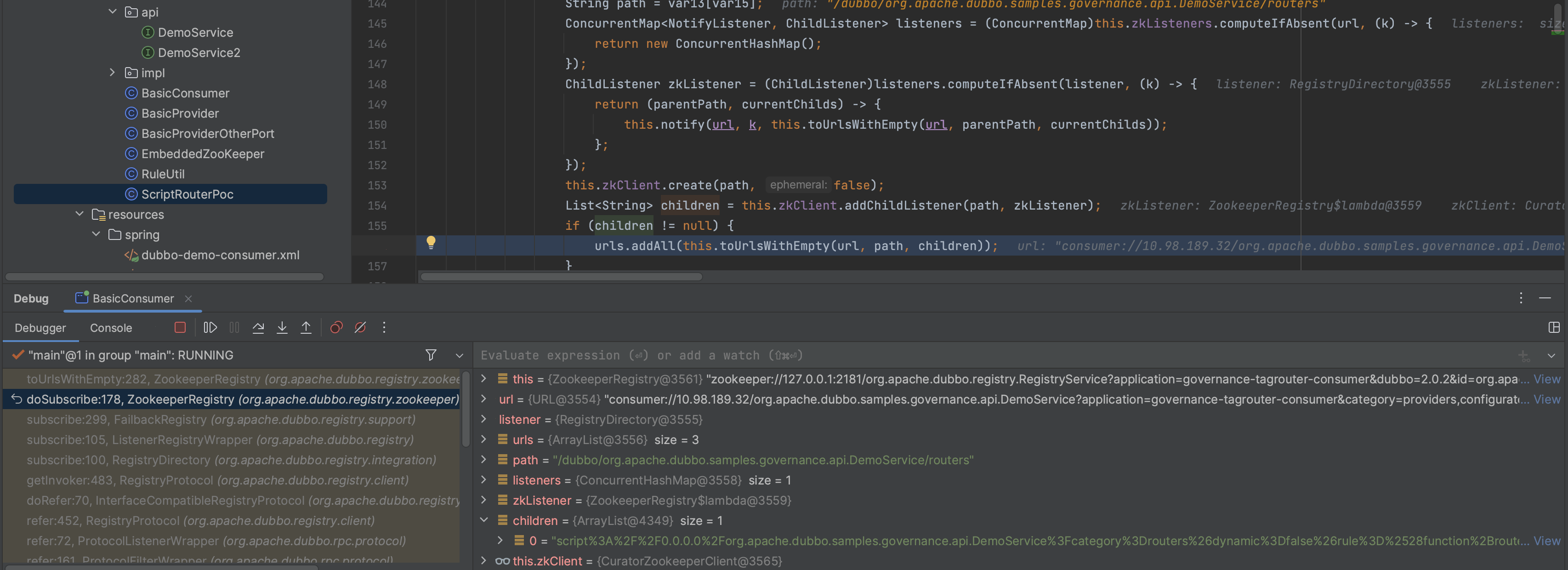Click Step Over icon
The height and width of the screenshot is (570, 1568).
(x=258, y=328)
